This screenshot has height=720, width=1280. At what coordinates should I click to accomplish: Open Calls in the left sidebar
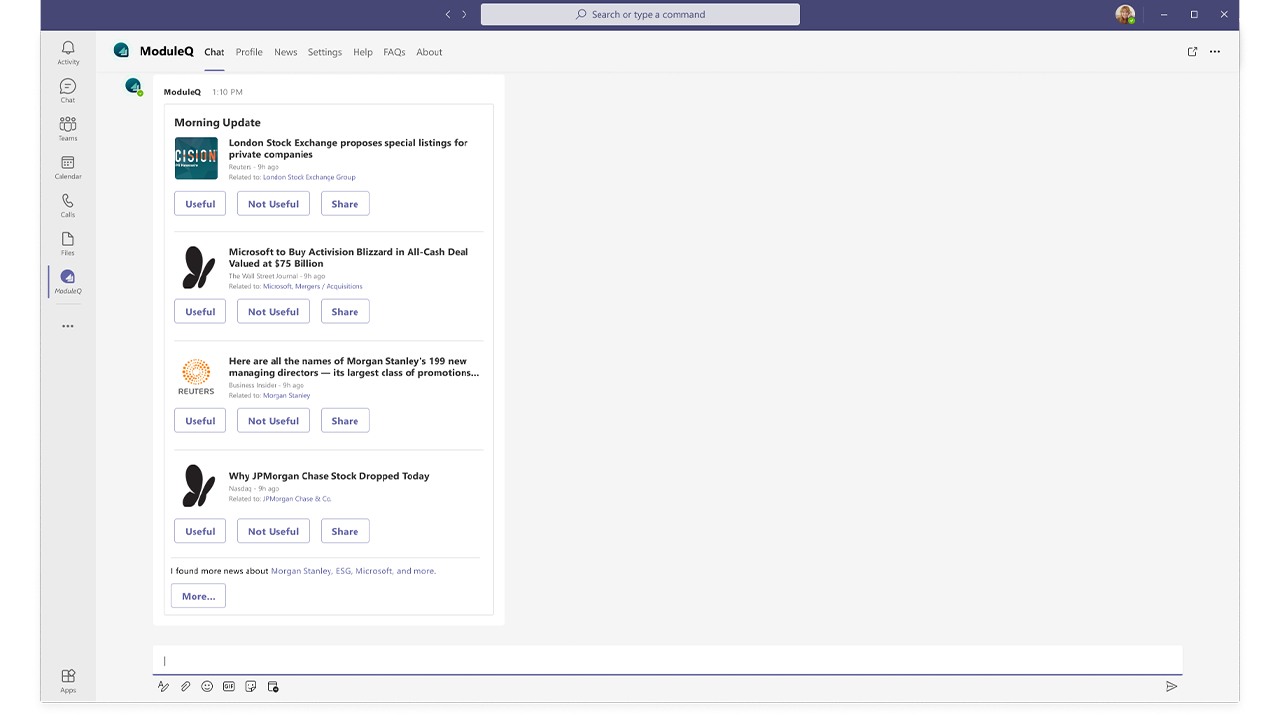click(x=68, y=205)
